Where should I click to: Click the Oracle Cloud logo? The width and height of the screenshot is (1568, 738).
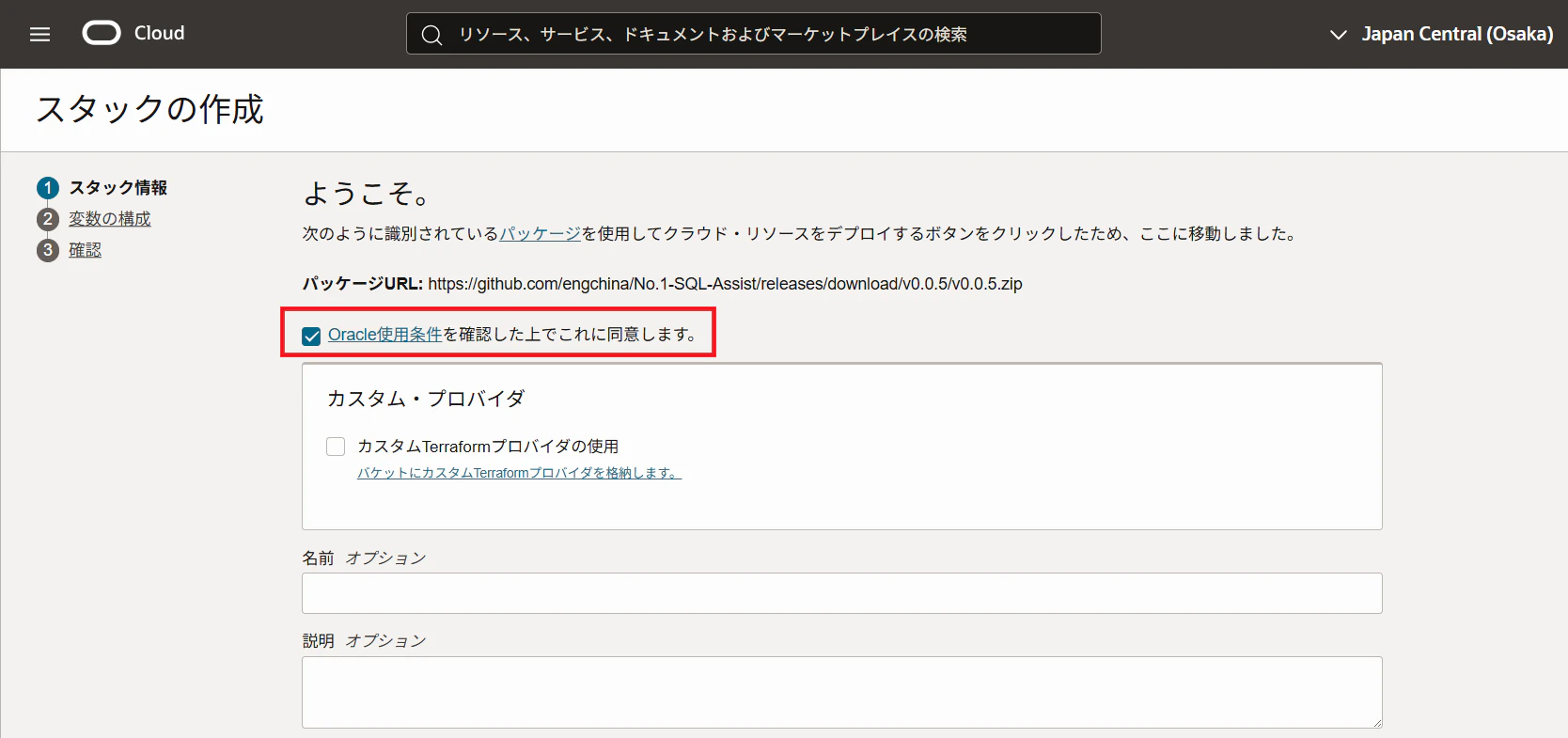tap(133, 33)
